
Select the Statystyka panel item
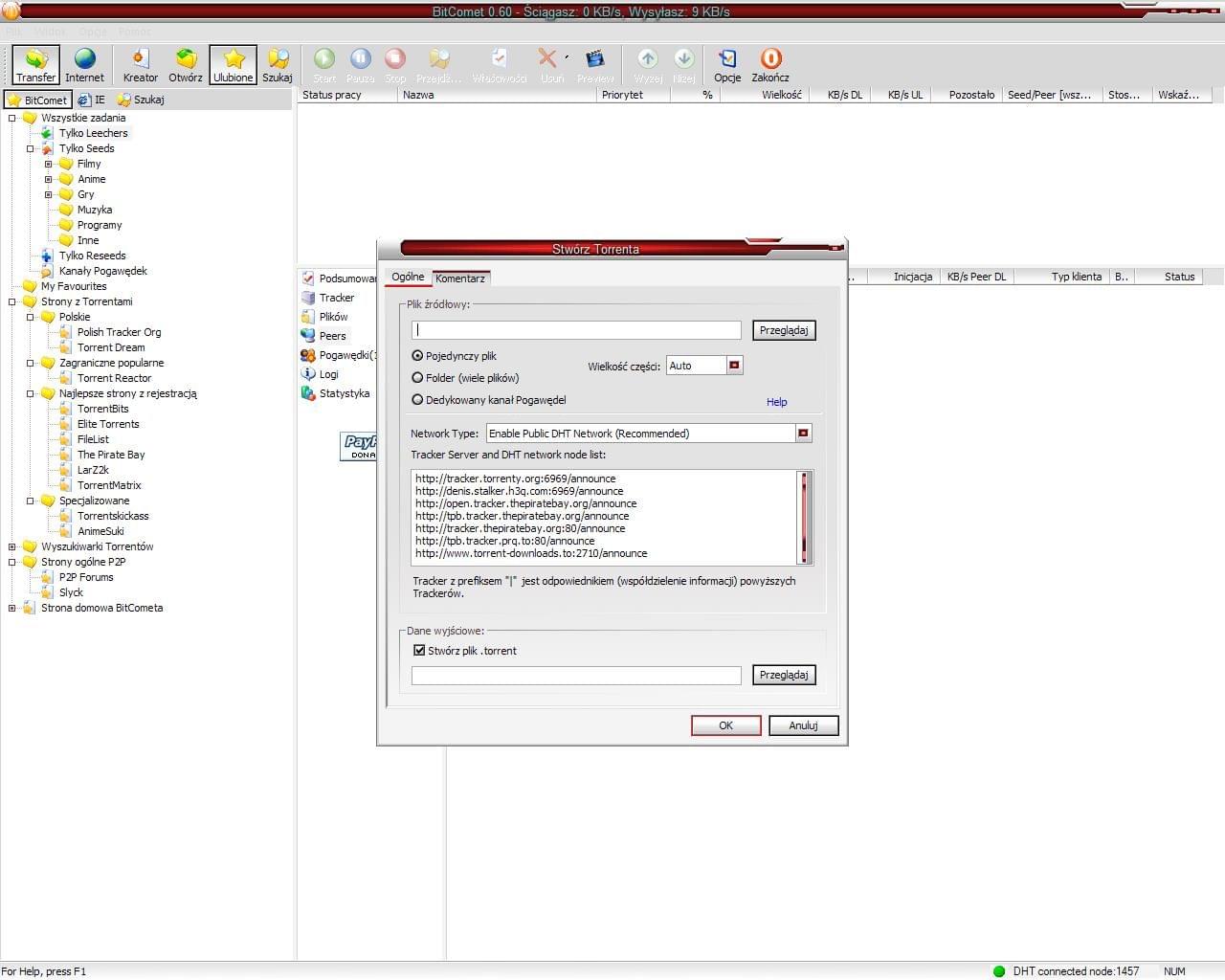pyautogui.click(x=336, y=393)
